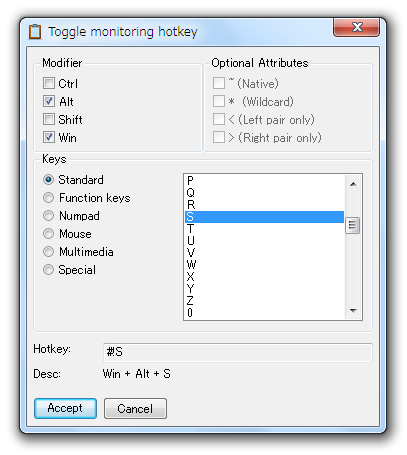Pick key 0 in the list
This screenshot has width=407, height=455.
(x=264, y=313)
